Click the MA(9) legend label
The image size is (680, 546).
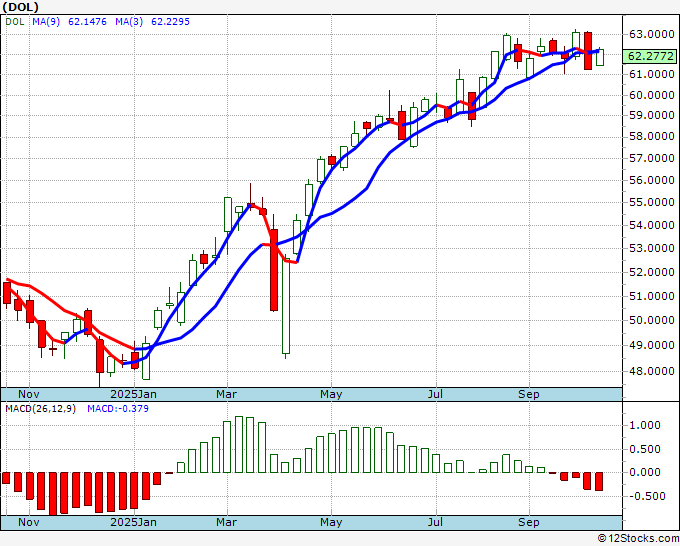(46, 22)
